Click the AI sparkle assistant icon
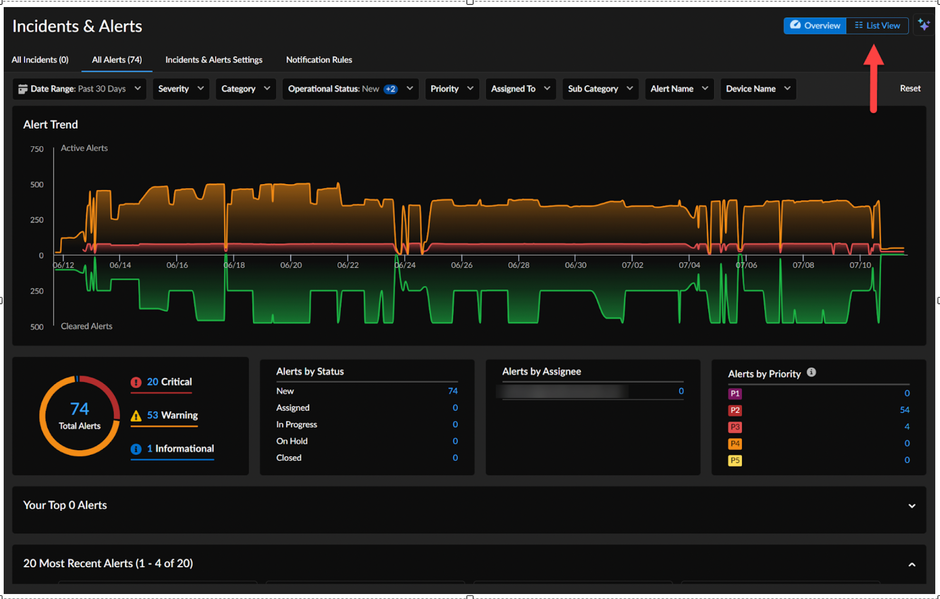Screen dimensions: 940x599 (x=924, y=25)
